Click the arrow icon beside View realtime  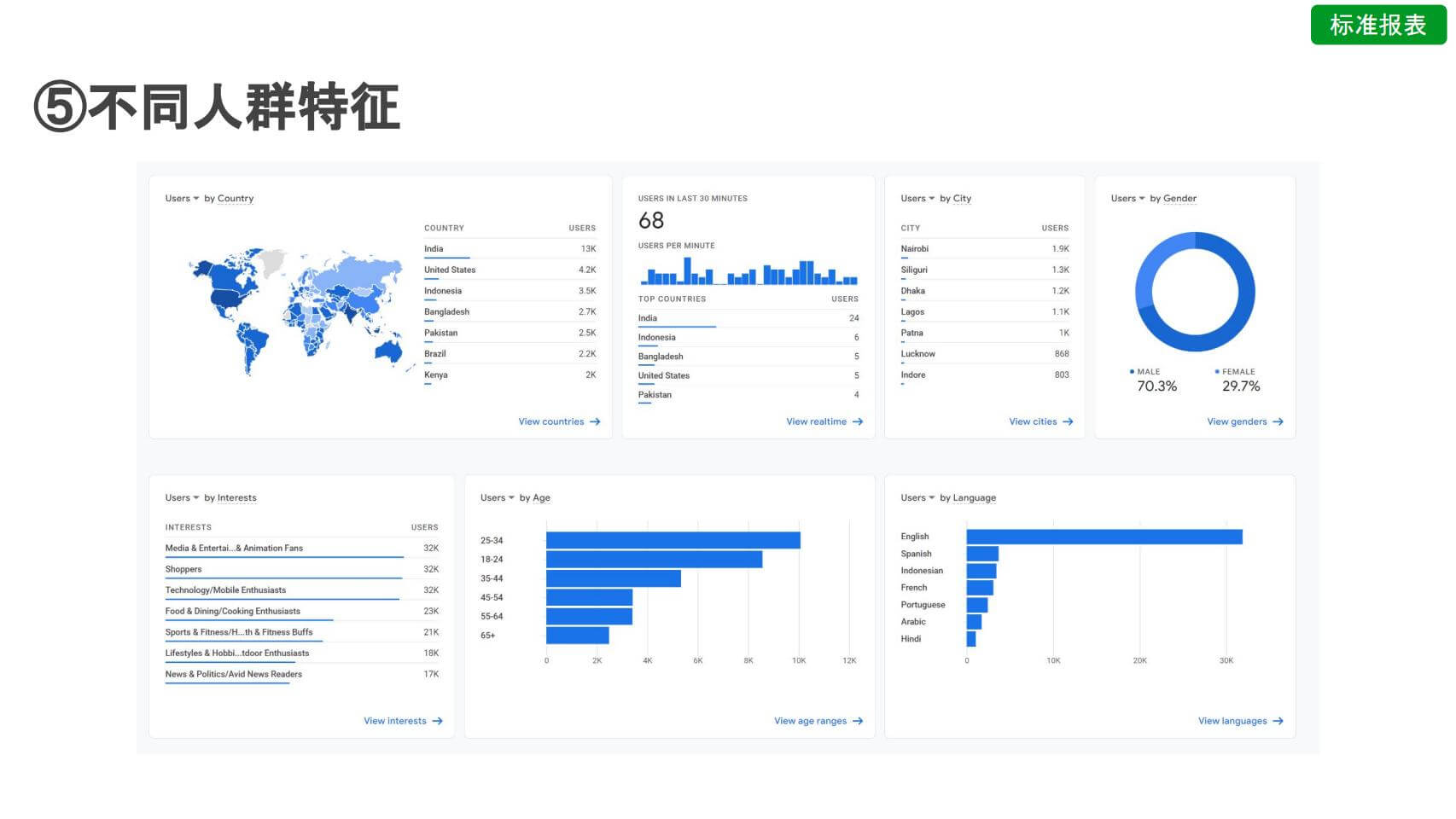858,421
